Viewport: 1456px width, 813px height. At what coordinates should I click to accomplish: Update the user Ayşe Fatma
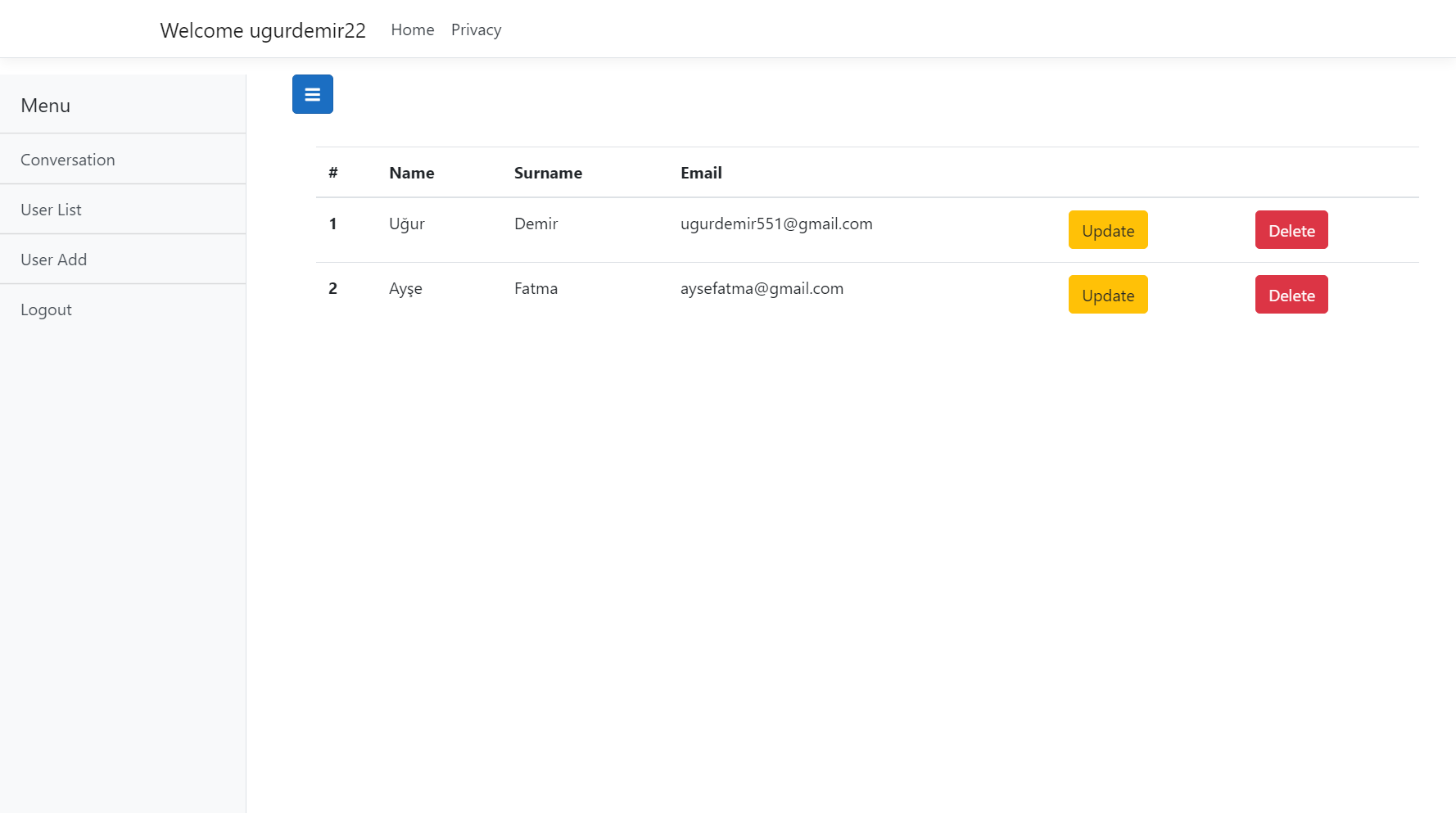[x=1108, y=295]
